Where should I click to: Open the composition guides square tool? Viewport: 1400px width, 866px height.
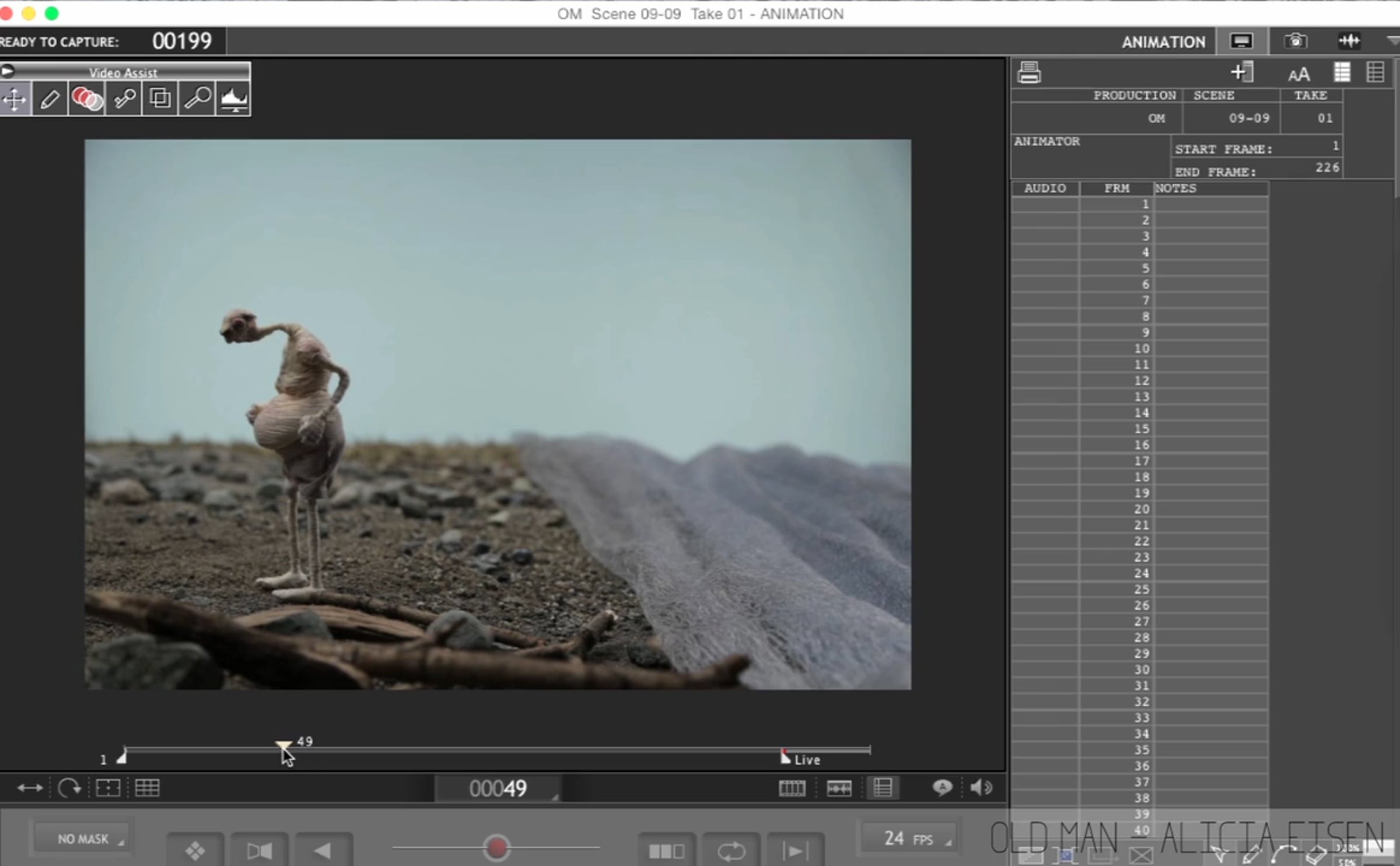point(160,99)
